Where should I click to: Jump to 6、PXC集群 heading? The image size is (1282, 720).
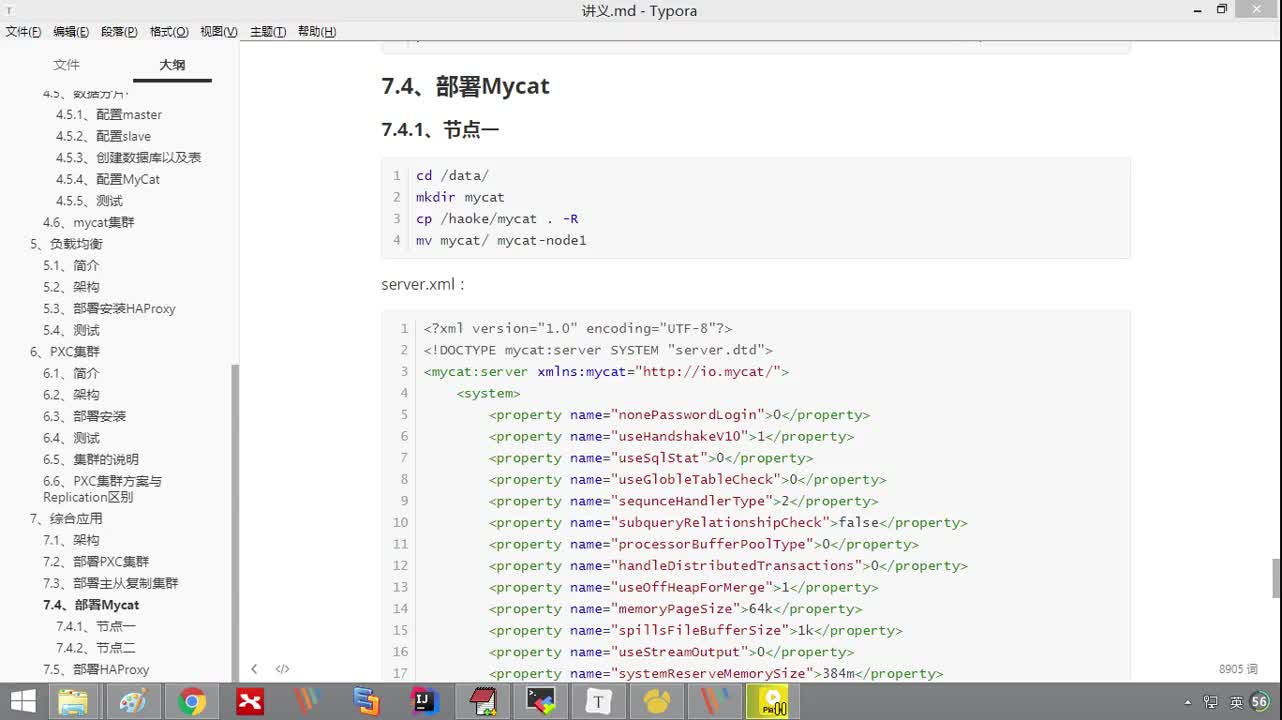pos(65,352)
